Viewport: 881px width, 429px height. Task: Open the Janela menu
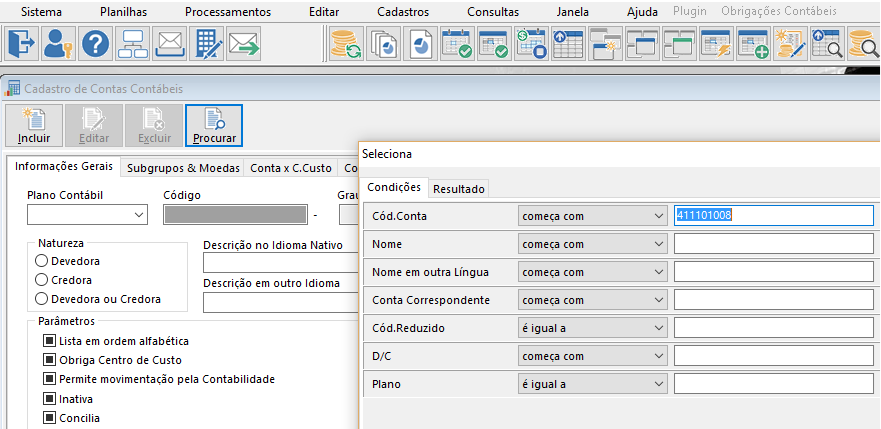pos(573,12)
